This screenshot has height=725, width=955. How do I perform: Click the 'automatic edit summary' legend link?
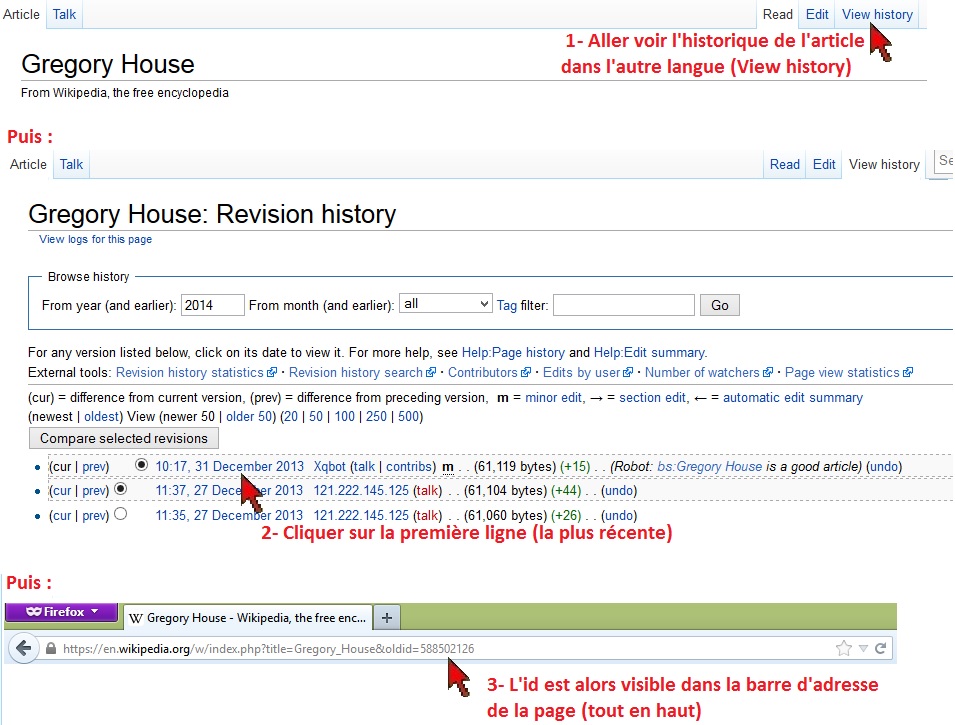point(793,397)
